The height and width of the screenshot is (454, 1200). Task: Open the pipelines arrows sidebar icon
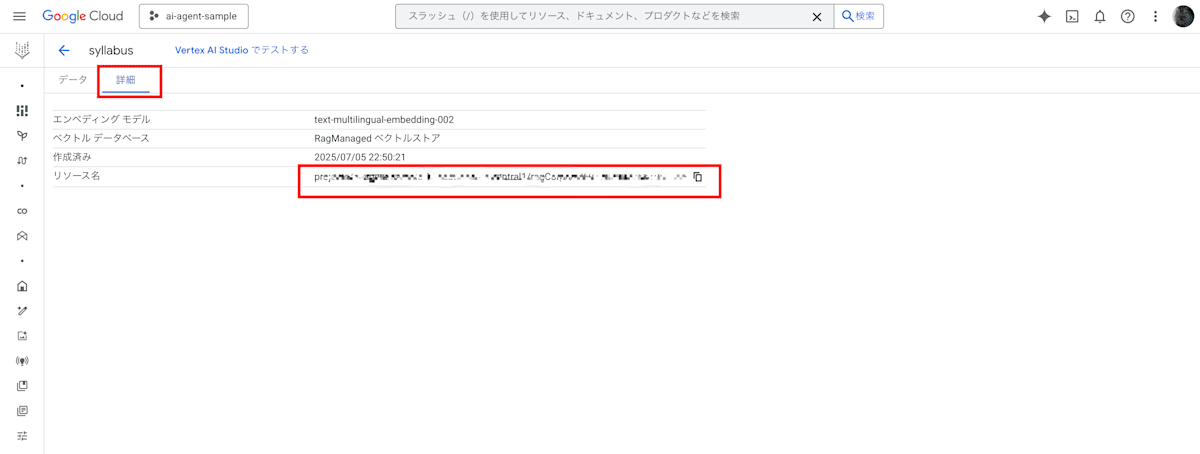pos(22,161)
